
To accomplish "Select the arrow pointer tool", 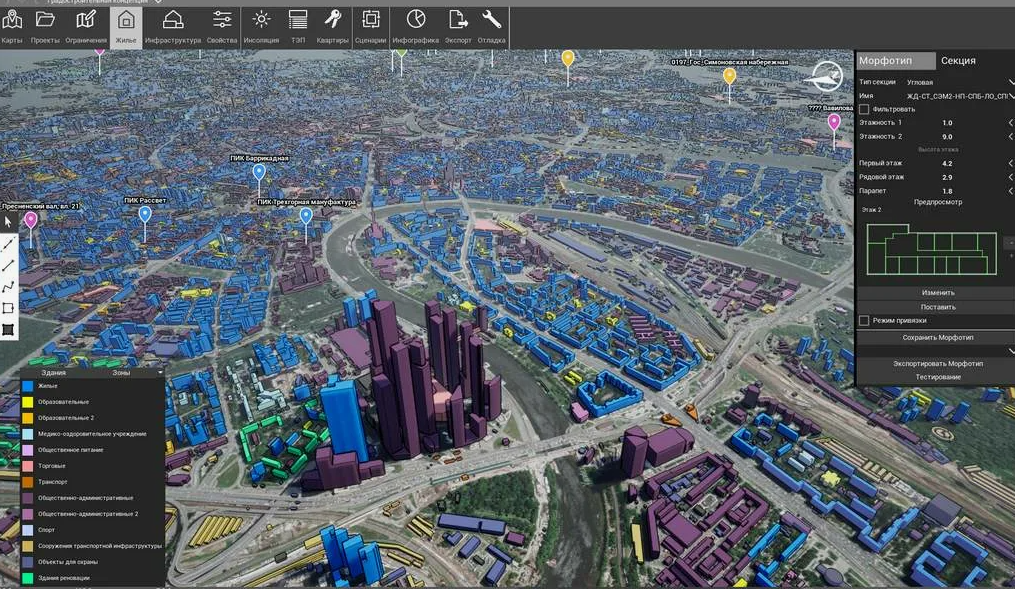I will pos(8,221).
